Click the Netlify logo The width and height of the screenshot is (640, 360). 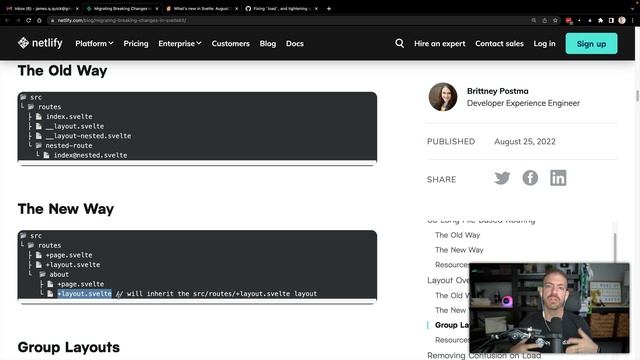pyautogui.click(x=40, y=43)
